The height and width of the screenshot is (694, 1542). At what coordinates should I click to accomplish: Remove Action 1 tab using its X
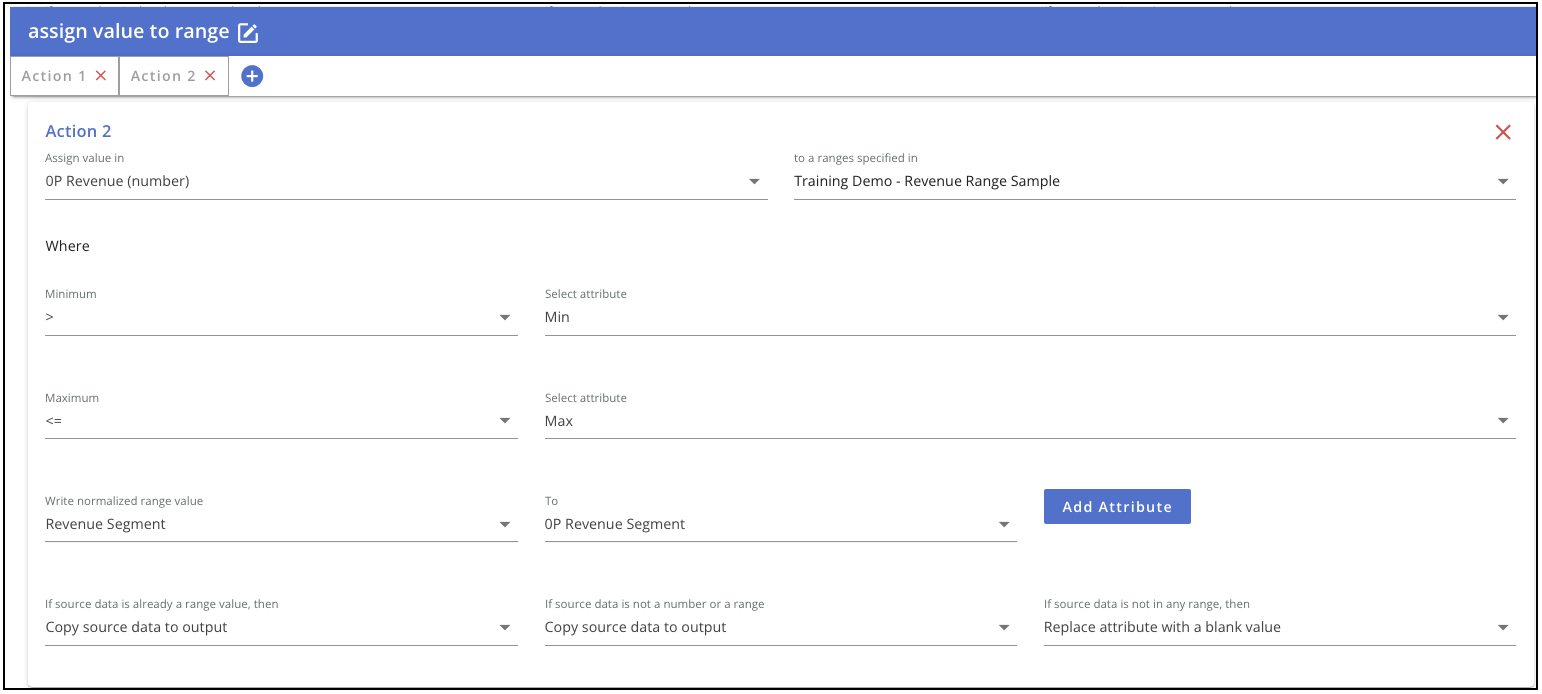point(101,76)
